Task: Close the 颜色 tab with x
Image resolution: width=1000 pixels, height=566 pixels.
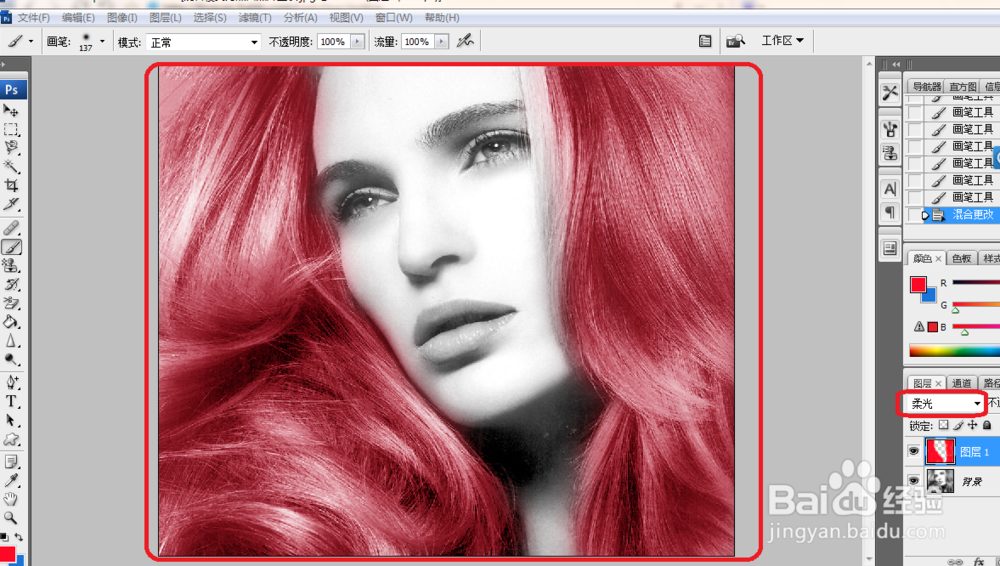Action: [x=938, y=259]
